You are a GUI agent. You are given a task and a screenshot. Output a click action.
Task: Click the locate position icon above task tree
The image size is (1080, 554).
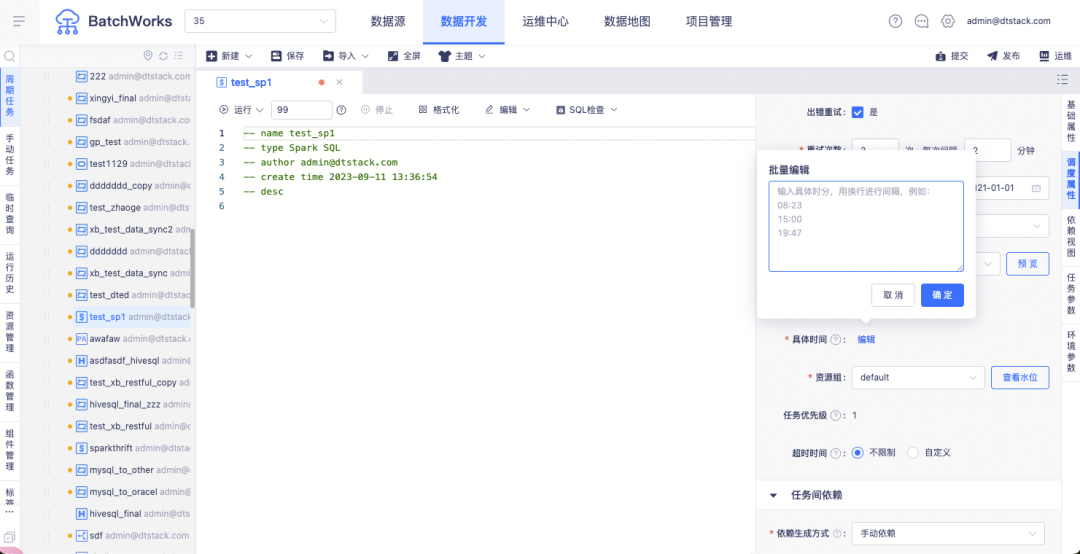147,56
